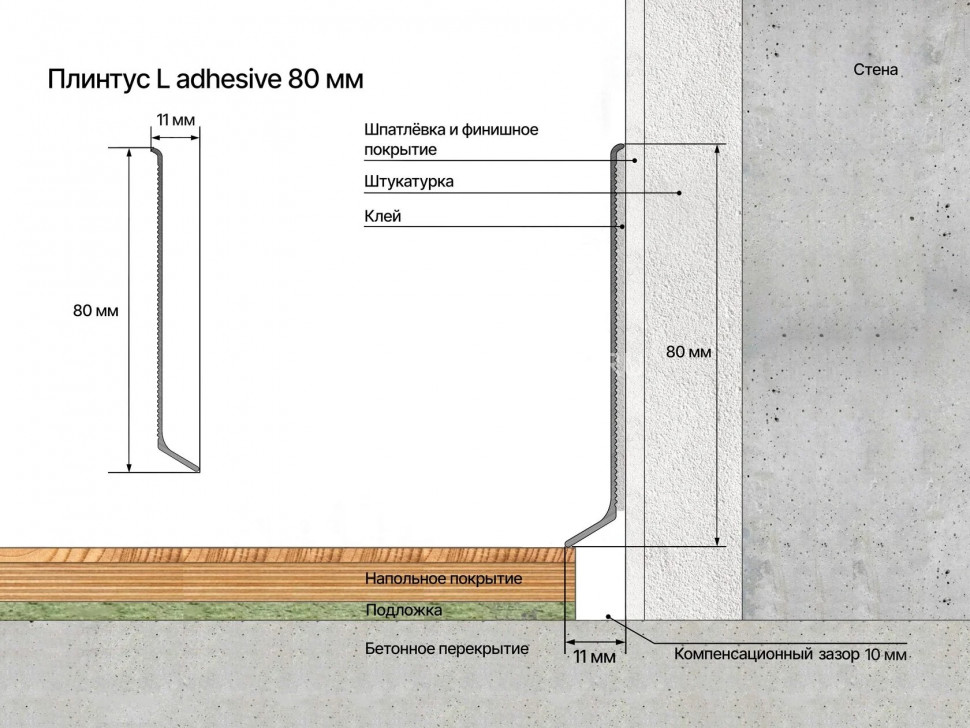Select the Стена label

point(875,68)
